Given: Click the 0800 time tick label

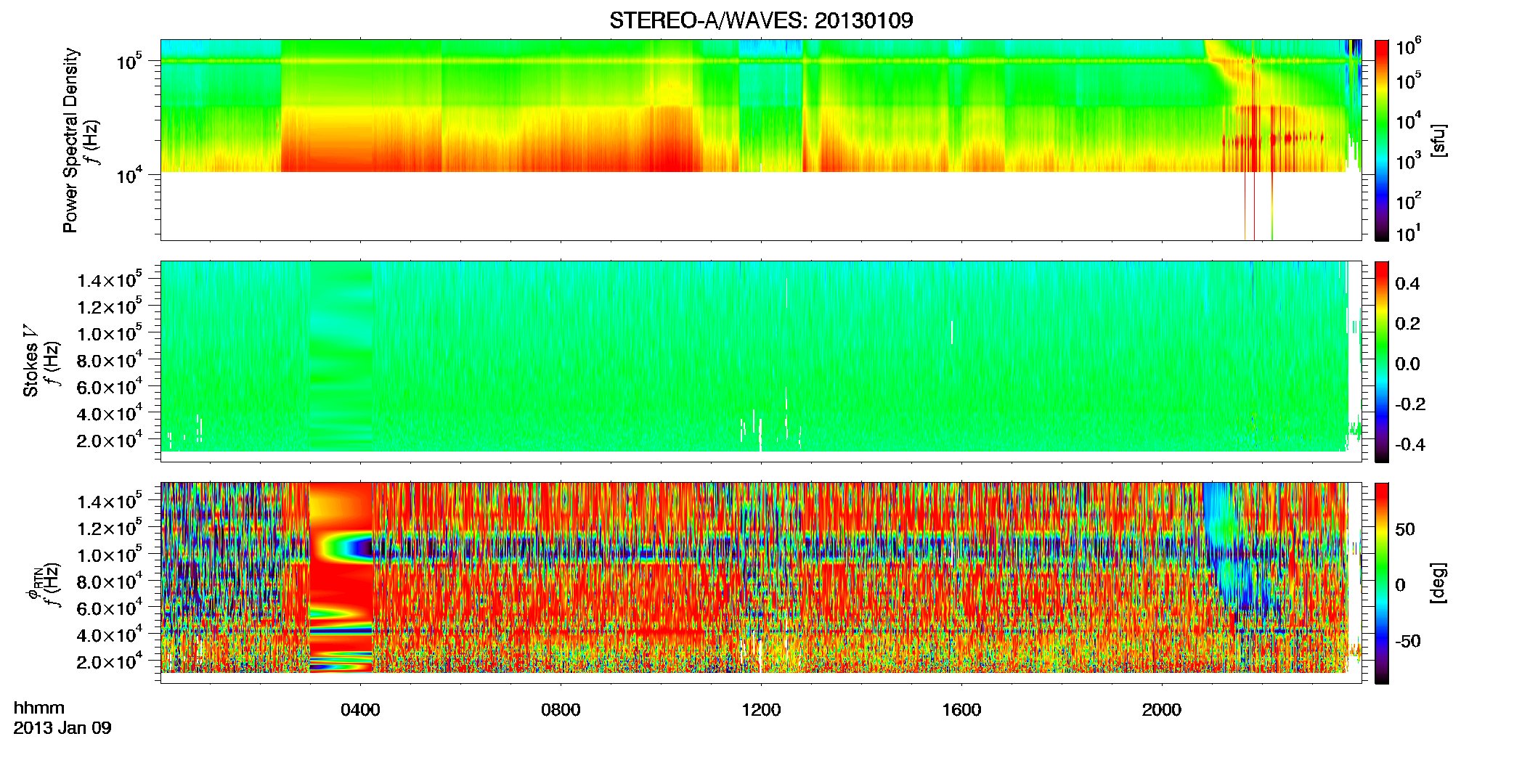Looking at the screenshot, I should pyautogui.click(x=561, y=710).
